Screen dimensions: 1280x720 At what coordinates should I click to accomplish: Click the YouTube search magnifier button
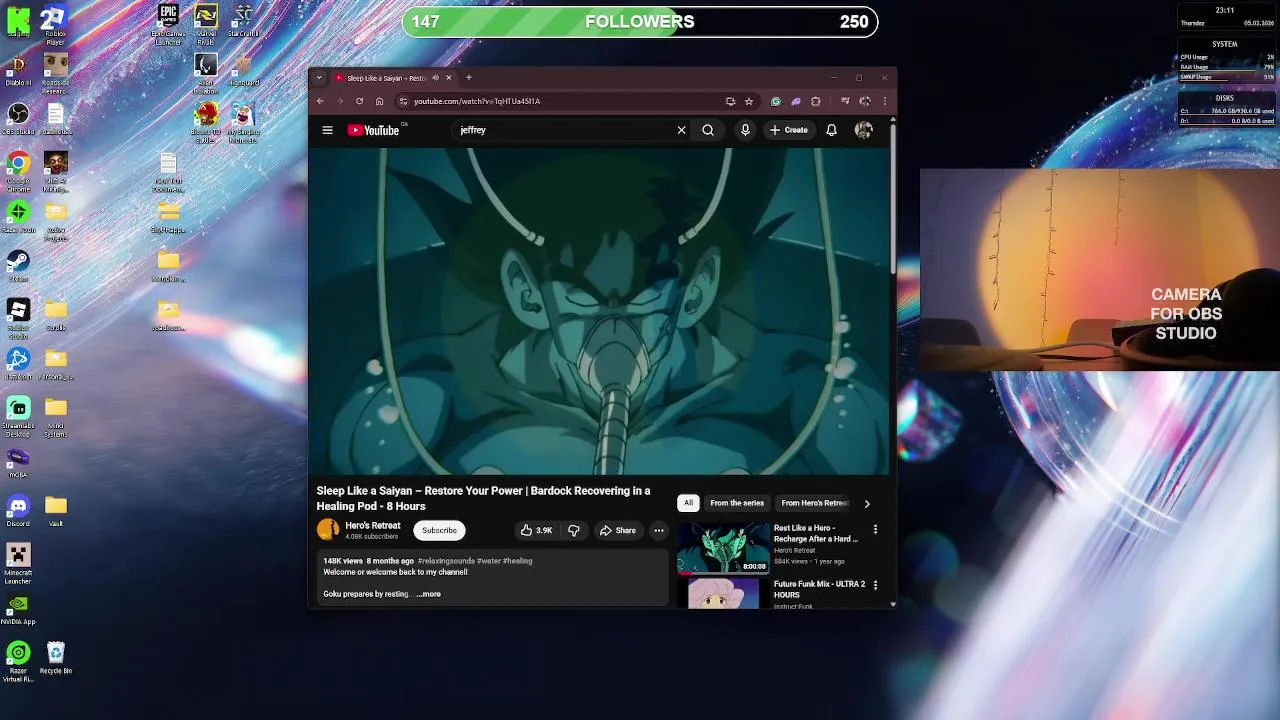pyautogui.click(x=708, y=130)
